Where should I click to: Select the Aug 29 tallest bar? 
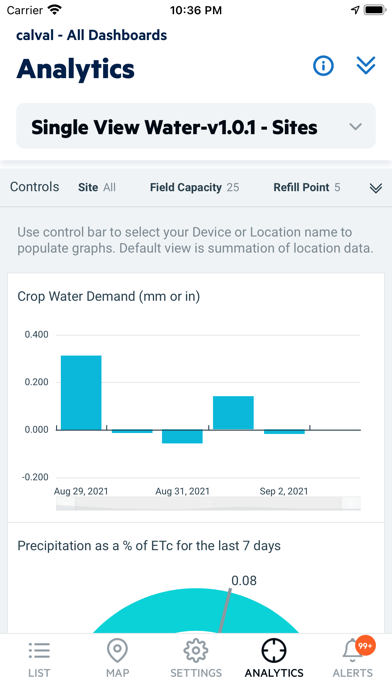click(x=81, y=392)
